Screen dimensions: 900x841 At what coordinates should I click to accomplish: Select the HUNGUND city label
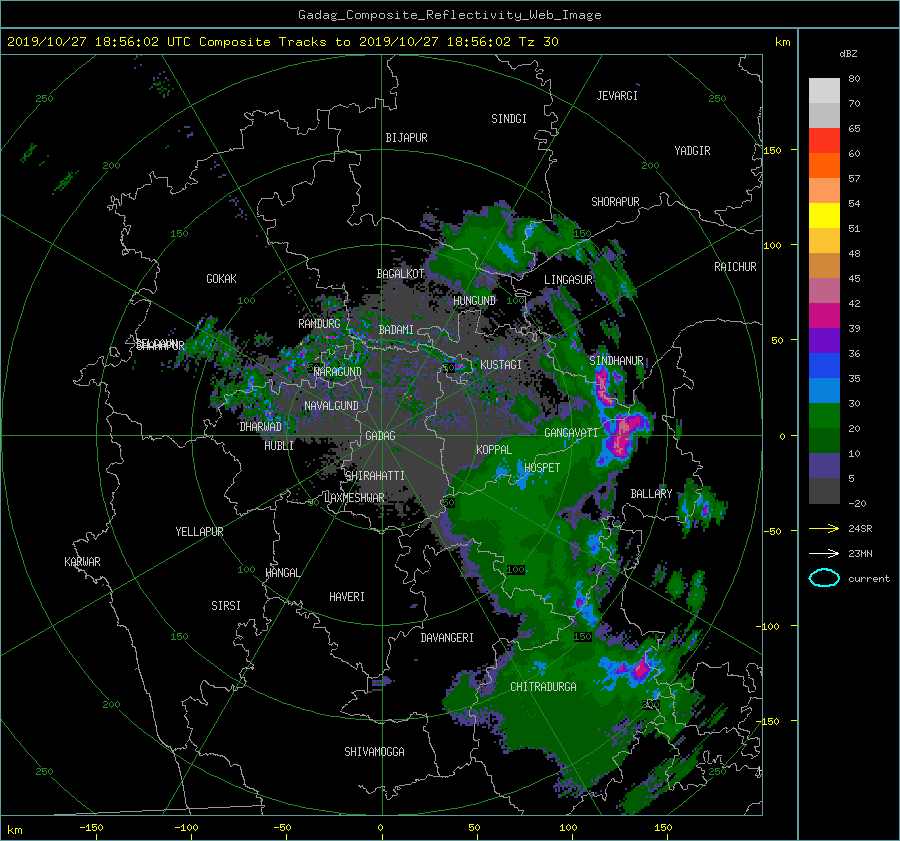474,301
